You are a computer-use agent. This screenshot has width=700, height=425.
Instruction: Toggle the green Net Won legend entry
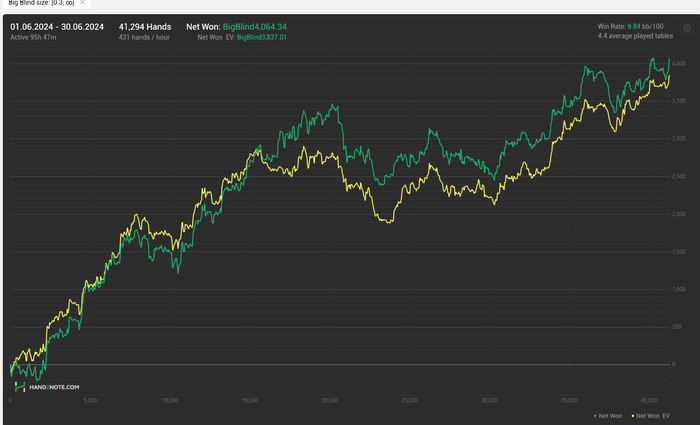pyautogui.click(x=608, y=416)
